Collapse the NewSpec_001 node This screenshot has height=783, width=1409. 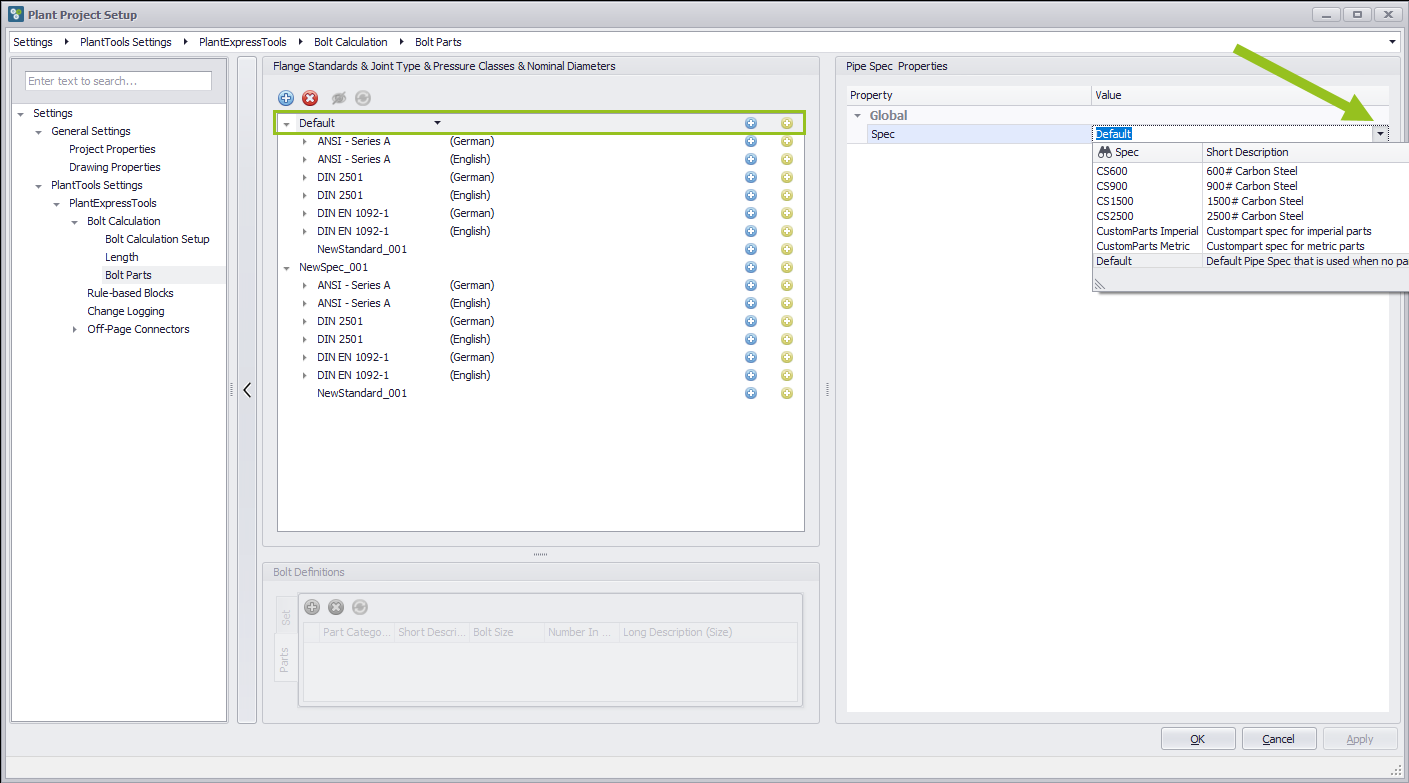(x=287, y=268)
